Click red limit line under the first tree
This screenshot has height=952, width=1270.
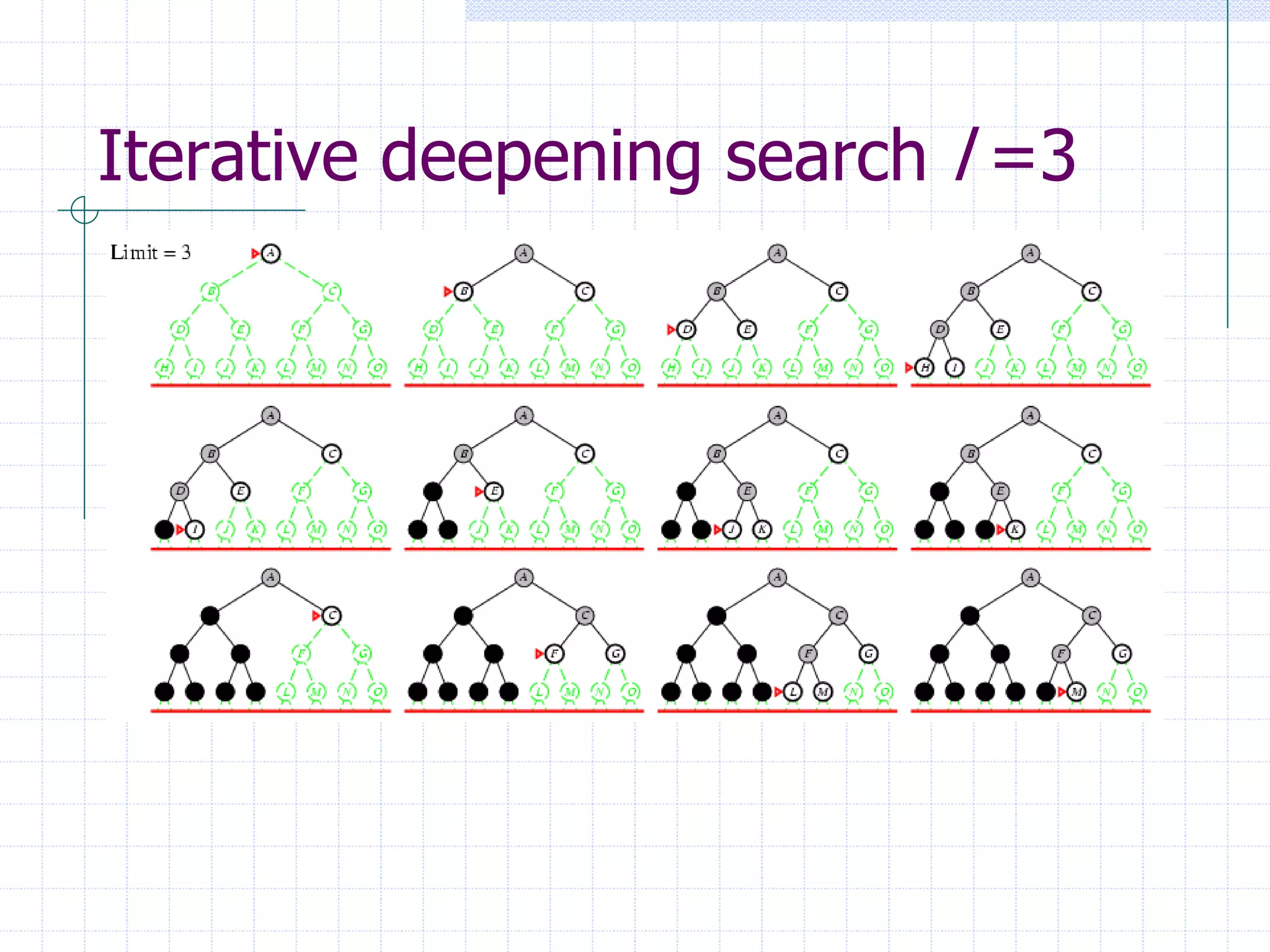pos(270,385)
